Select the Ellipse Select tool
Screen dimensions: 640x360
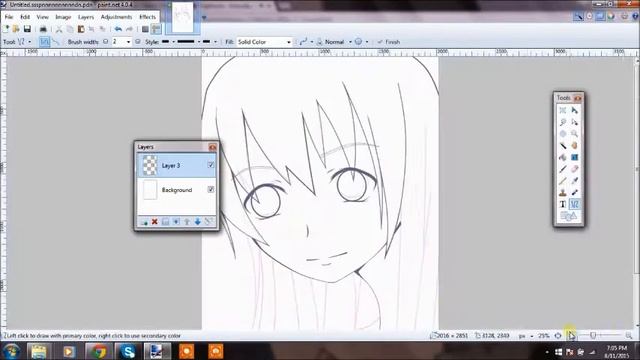(563, 134)
